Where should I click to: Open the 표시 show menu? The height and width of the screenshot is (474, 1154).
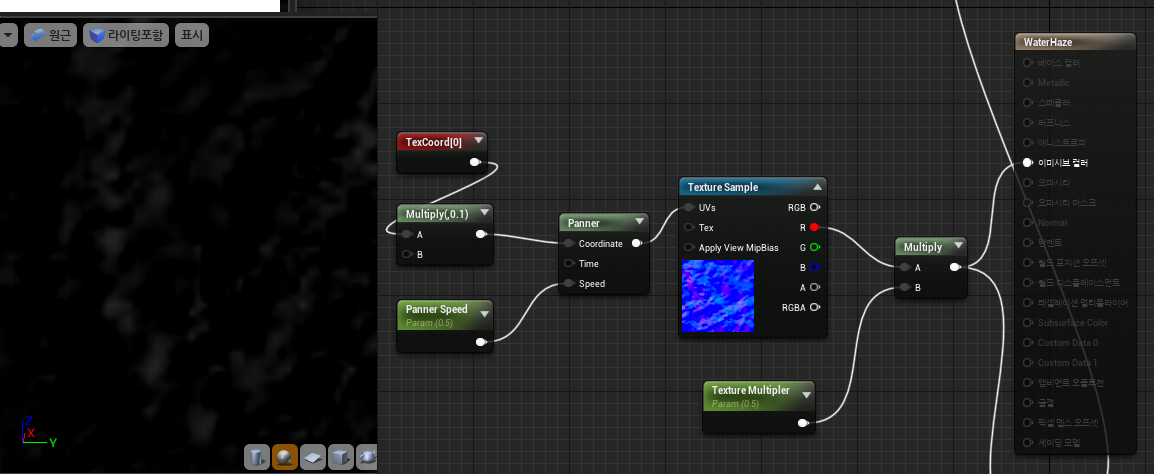click(191, 35)
